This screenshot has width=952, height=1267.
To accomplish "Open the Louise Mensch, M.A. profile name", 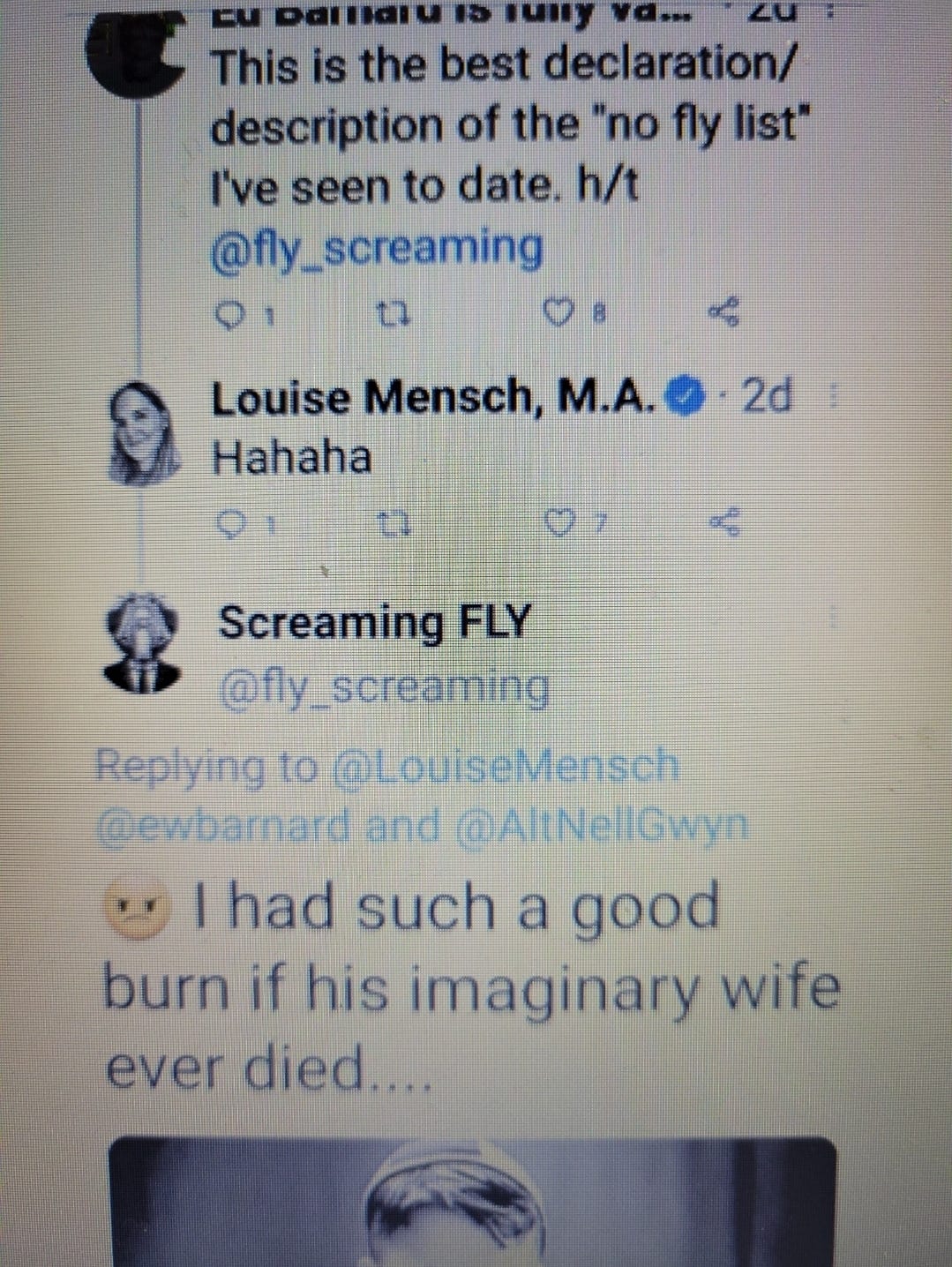I will pos(435,399).
